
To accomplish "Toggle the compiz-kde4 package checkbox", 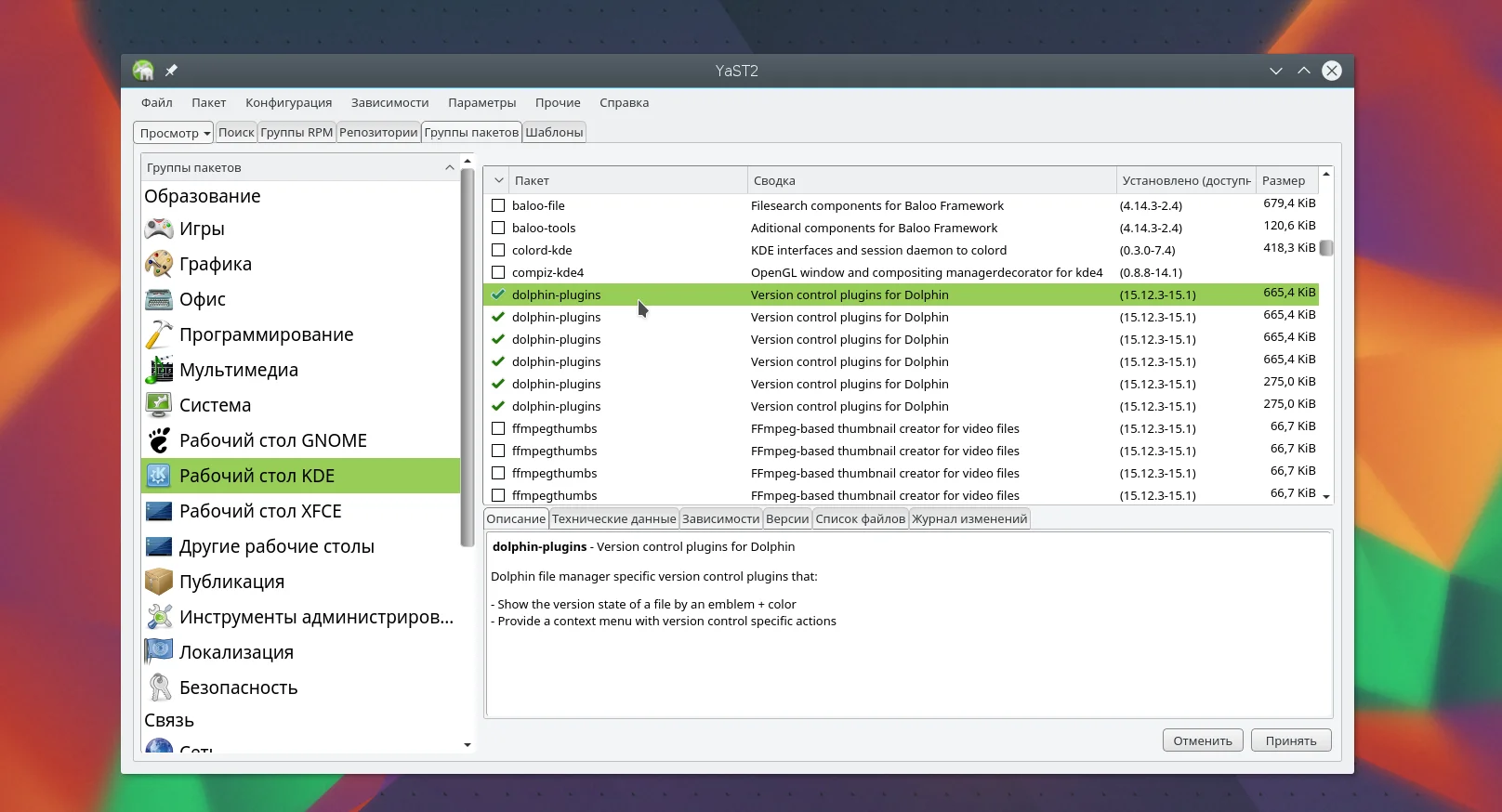I will 498,272.
